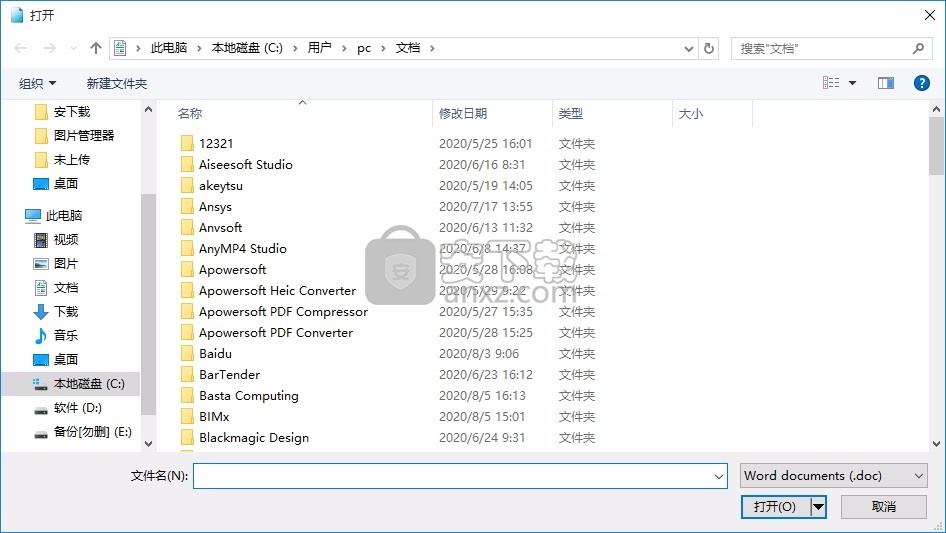
Task: Sort by 大小 column header
Action: (691, 113)
